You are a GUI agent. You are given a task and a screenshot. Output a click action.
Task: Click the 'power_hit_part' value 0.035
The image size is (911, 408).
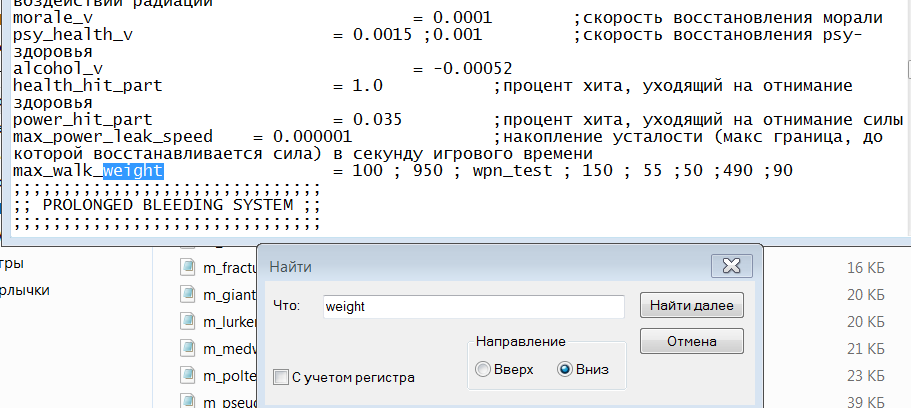point(377,120)
